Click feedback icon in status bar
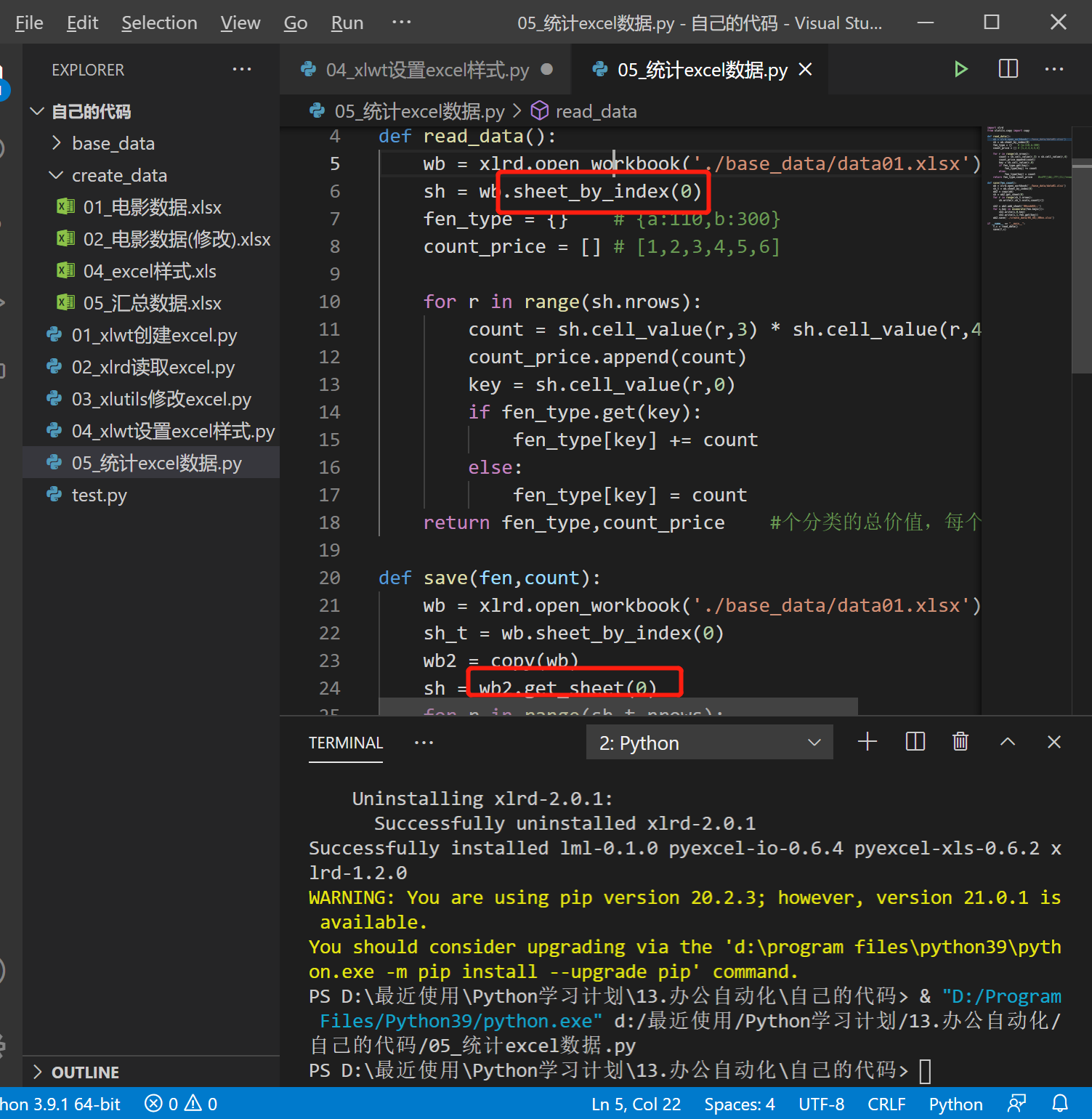The image size is (1092, 1119). (1017, 1104)
